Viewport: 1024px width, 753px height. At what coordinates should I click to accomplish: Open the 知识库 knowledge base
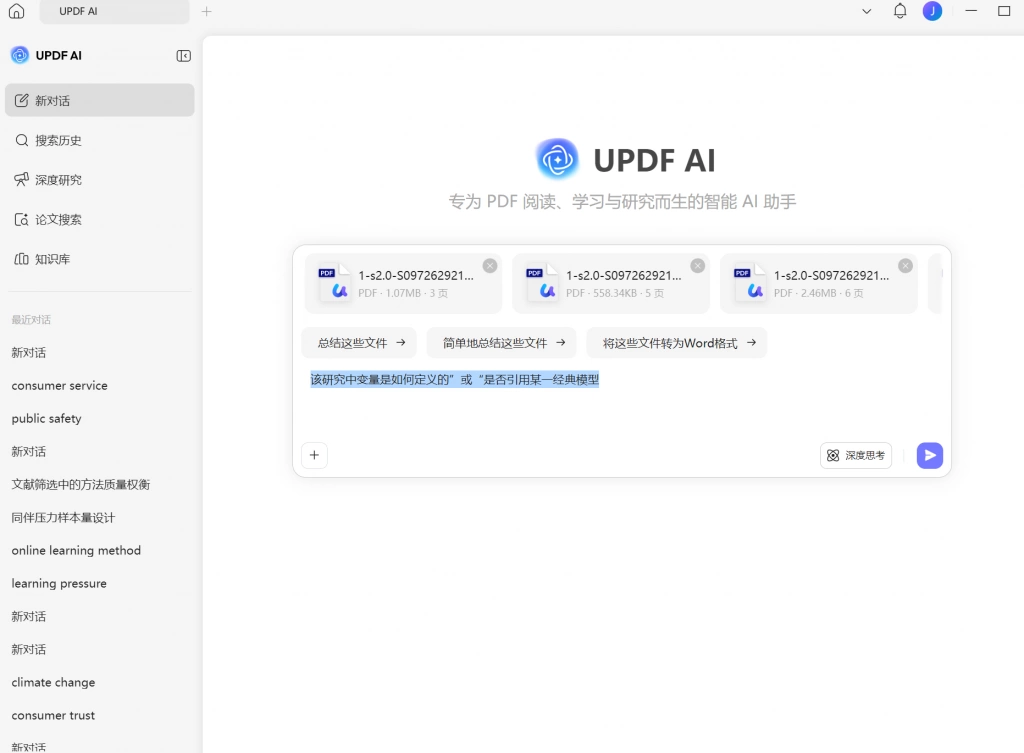click(x=99, y=259)
